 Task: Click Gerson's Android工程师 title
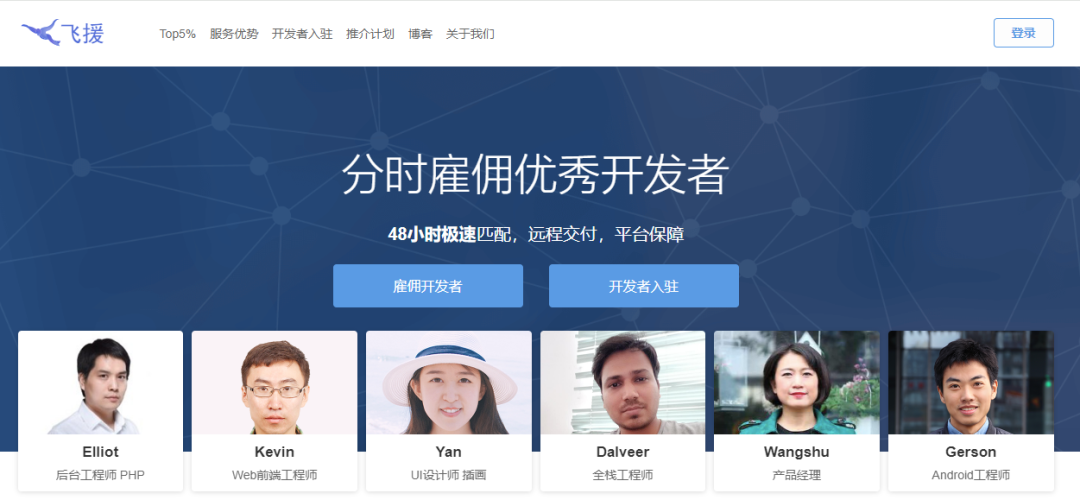click(971, 475)
